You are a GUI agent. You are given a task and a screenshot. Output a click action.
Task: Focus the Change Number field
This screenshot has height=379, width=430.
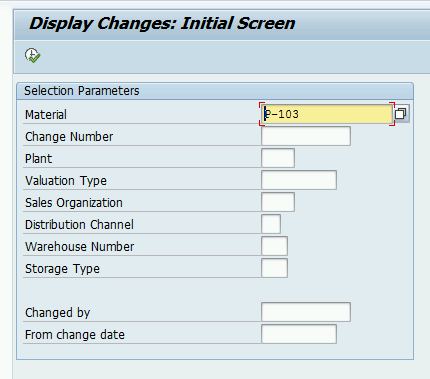[306, 136]
